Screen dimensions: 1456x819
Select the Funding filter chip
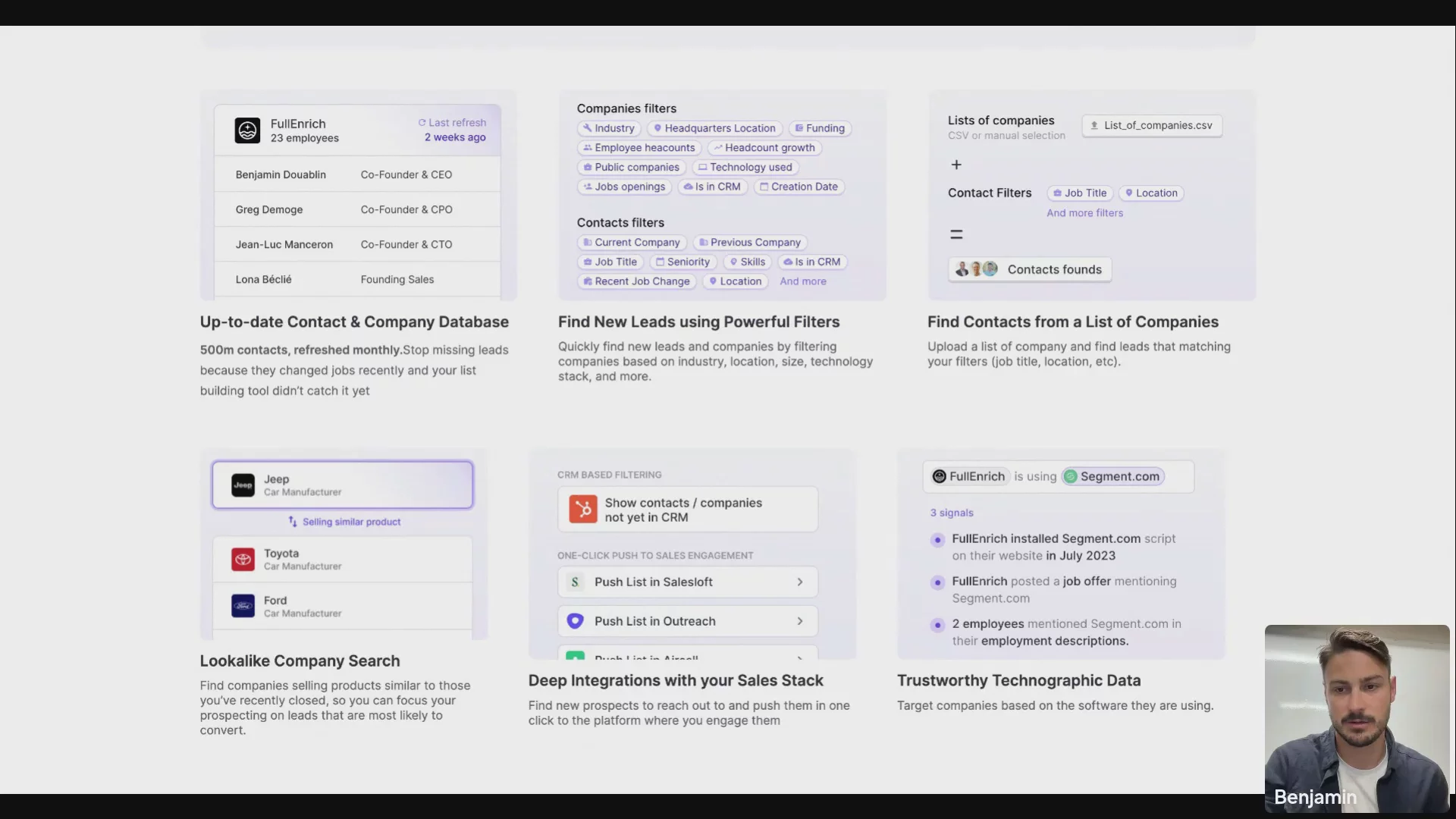(x=820, y=128)
